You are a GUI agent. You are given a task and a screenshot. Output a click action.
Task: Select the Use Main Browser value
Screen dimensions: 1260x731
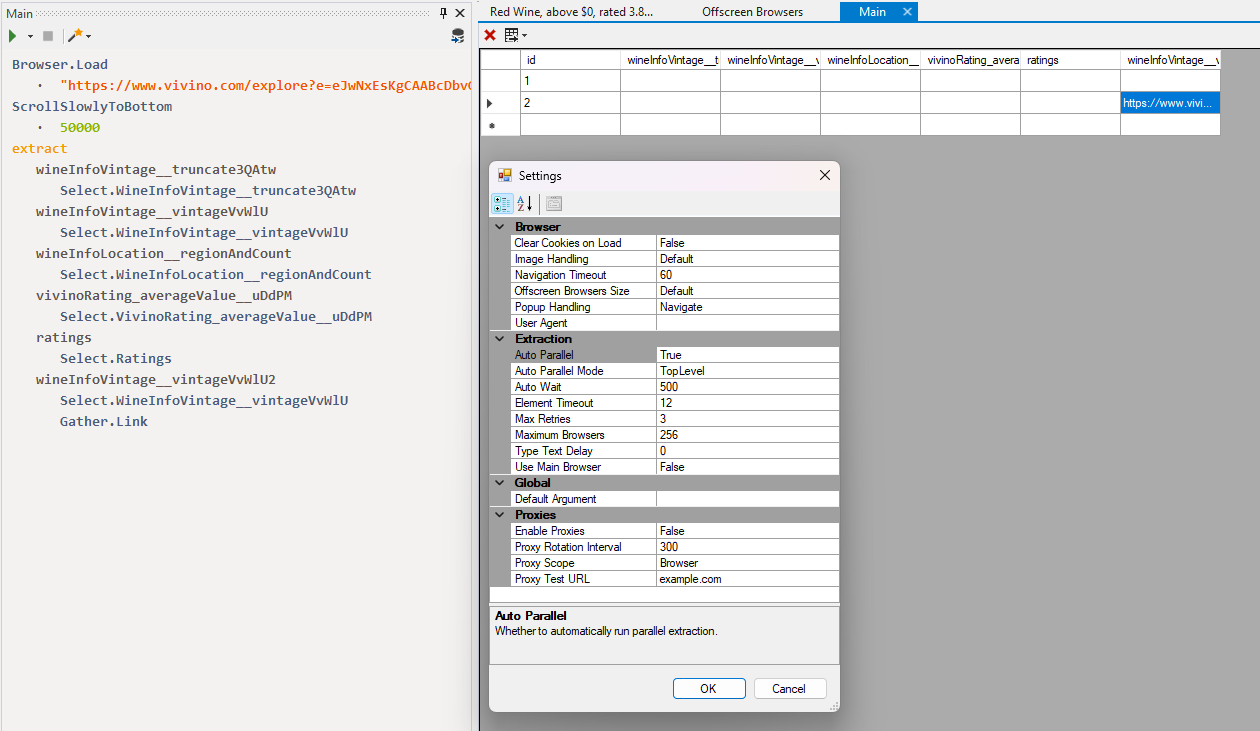746,467
